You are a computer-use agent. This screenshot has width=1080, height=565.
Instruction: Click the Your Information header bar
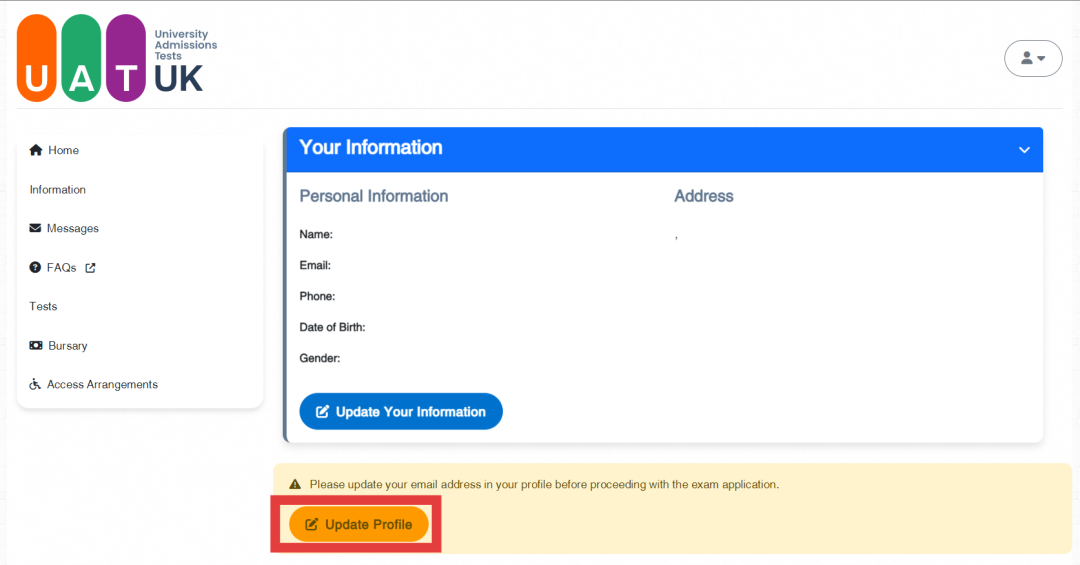[x=664, y=149]
